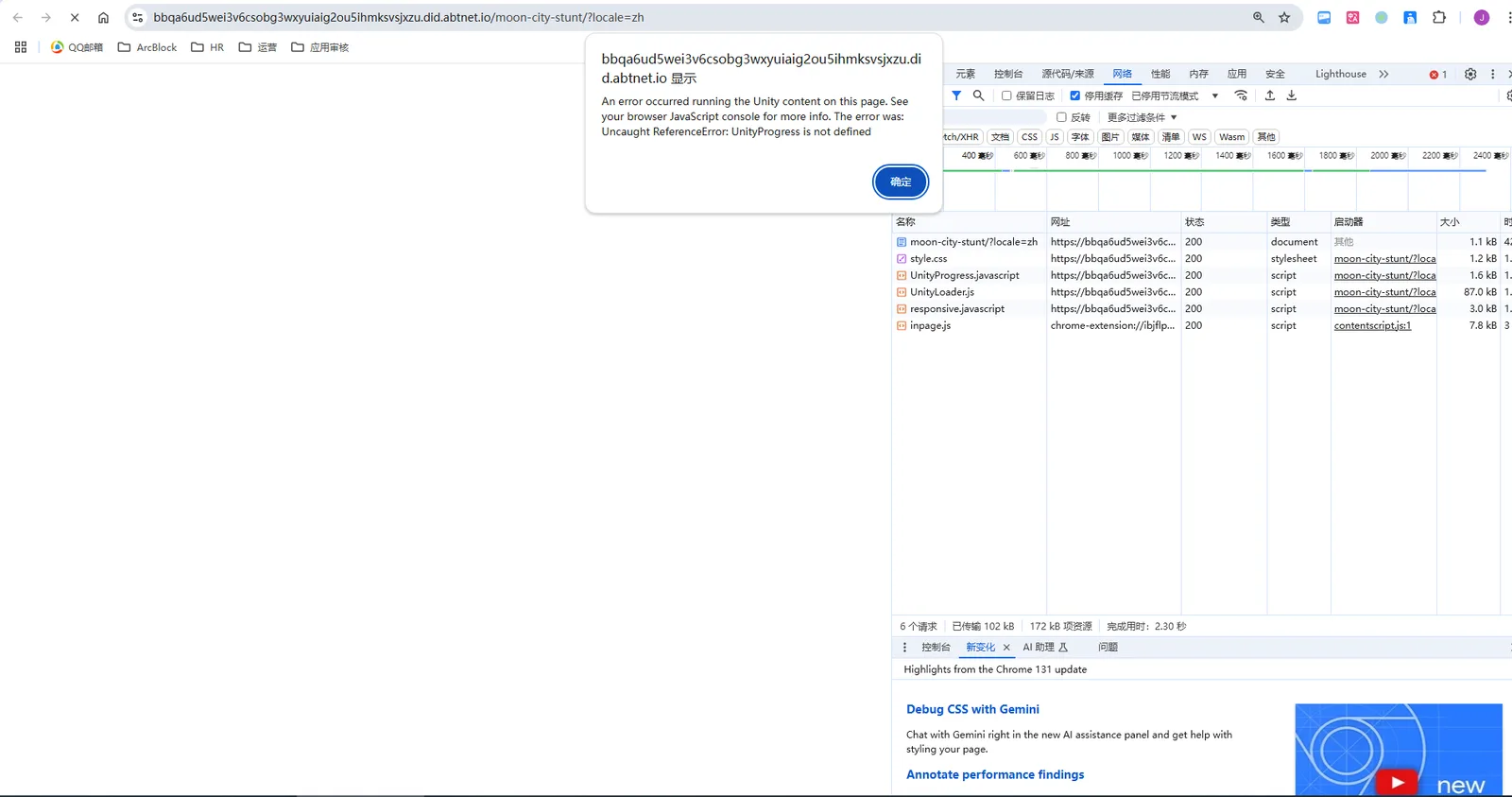The height and width of the screenshot is (797, 1512).
Task: Go to browser home page icon
Action: click(103, 17)
